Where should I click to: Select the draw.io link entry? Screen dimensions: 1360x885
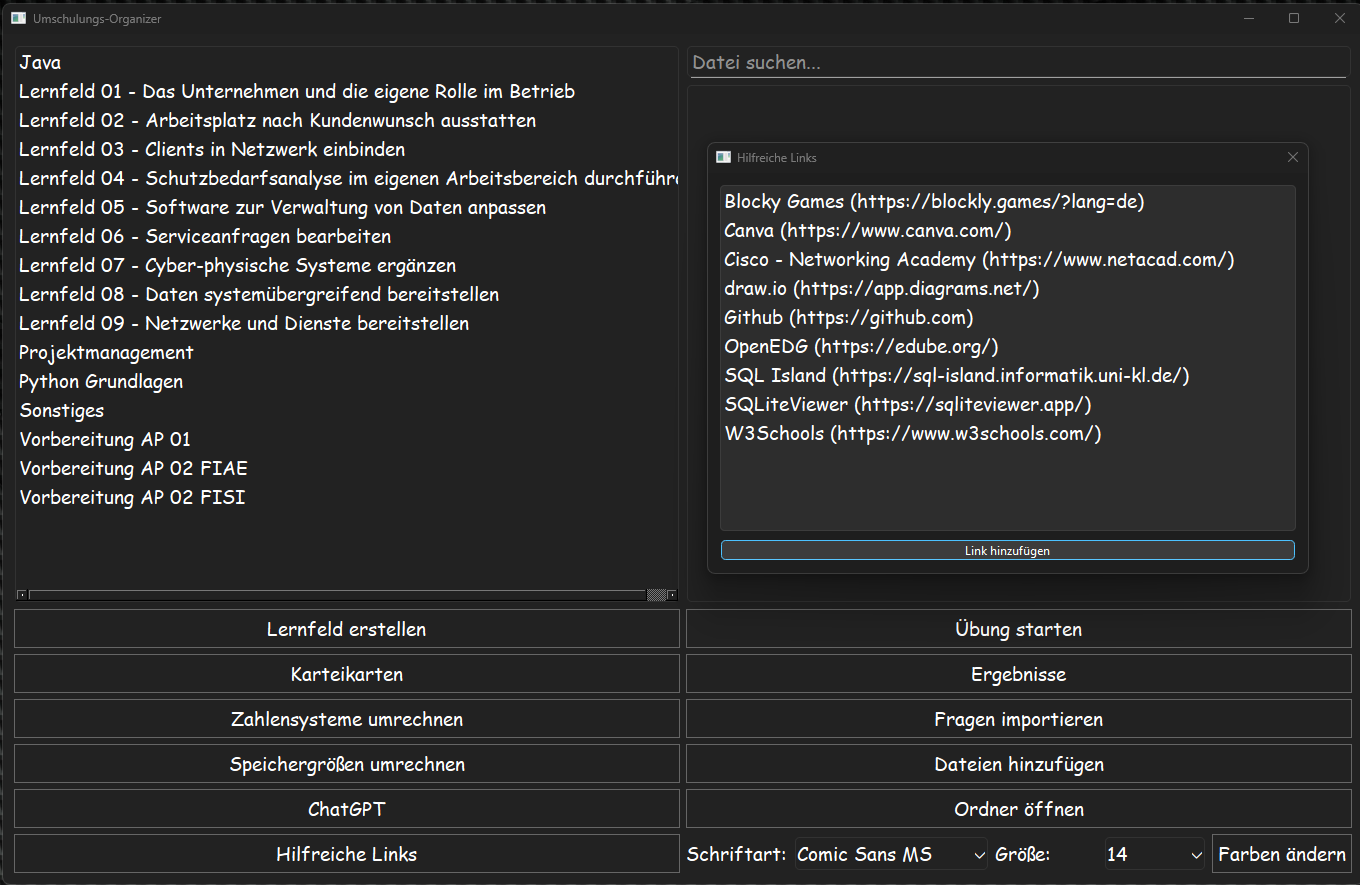click(1007, 288)
